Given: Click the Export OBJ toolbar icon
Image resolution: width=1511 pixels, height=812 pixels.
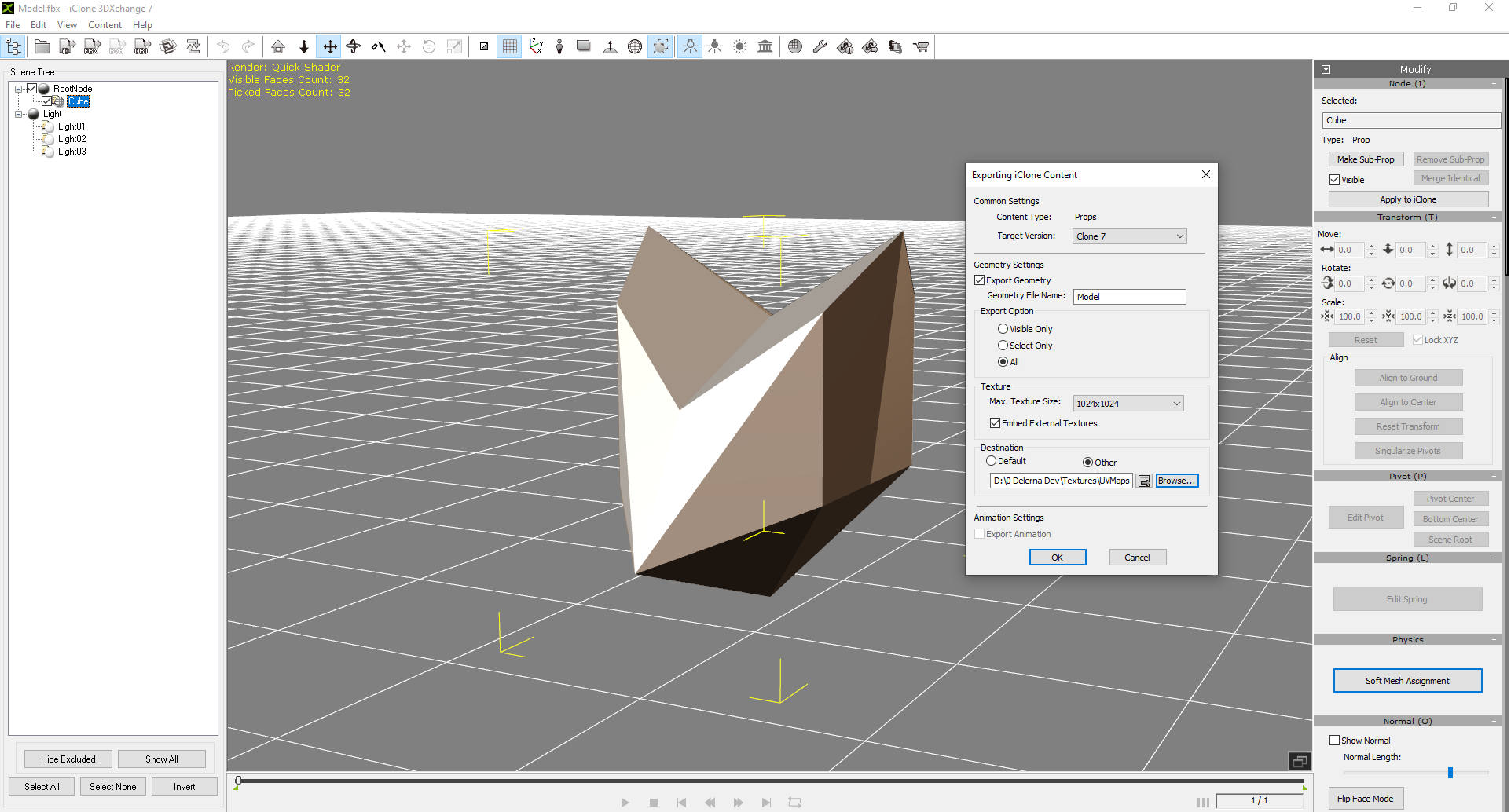Looking at the screenshot, I should click(x=142, y=47).
